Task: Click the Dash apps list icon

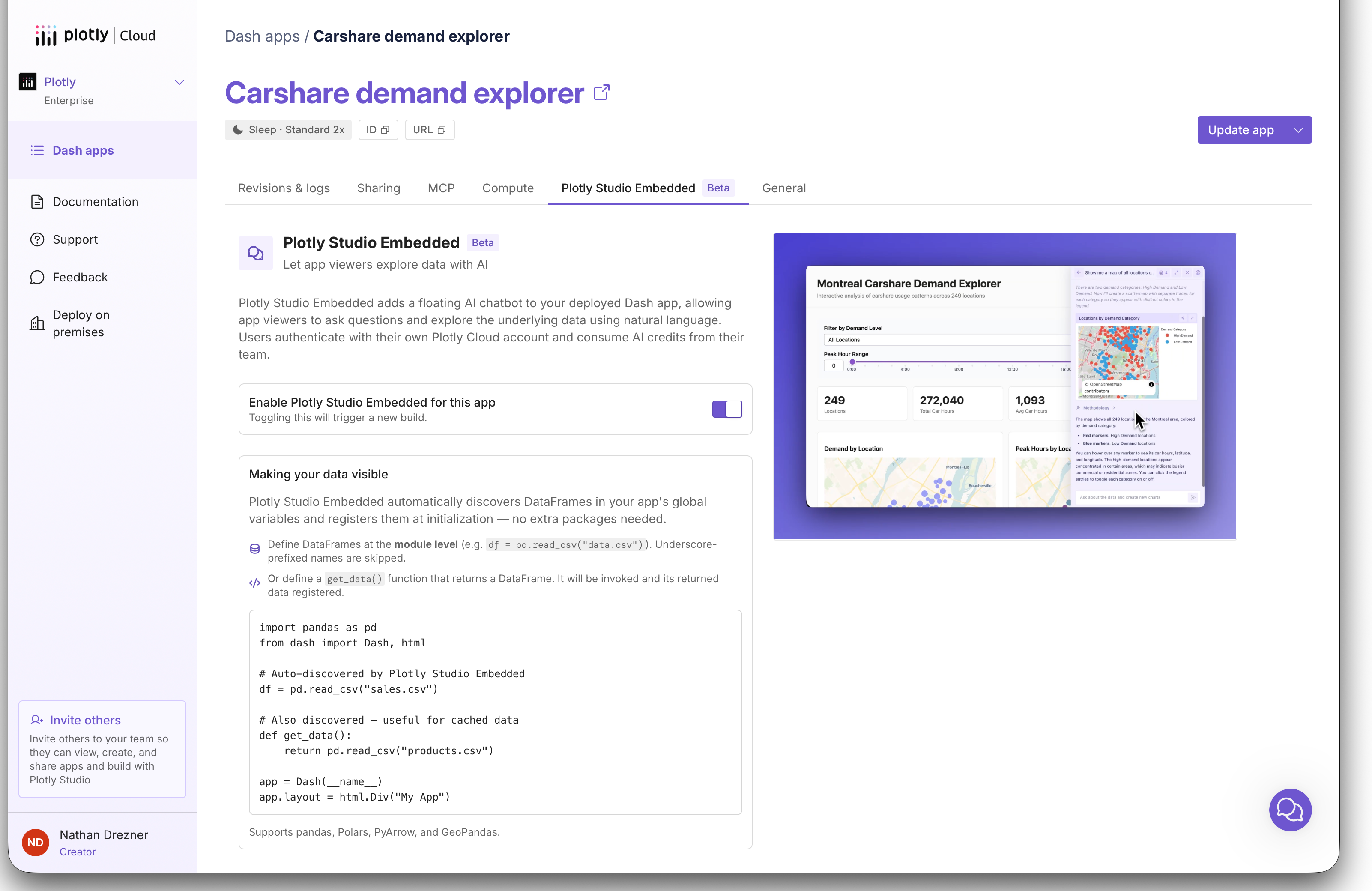Action: coord(37,150)
